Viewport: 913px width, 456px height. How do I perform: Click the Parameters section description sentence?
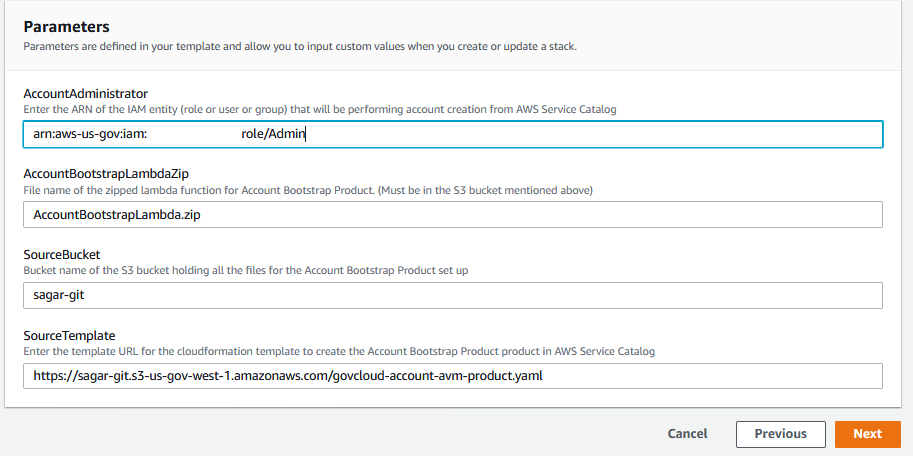(x=300, y=46)
